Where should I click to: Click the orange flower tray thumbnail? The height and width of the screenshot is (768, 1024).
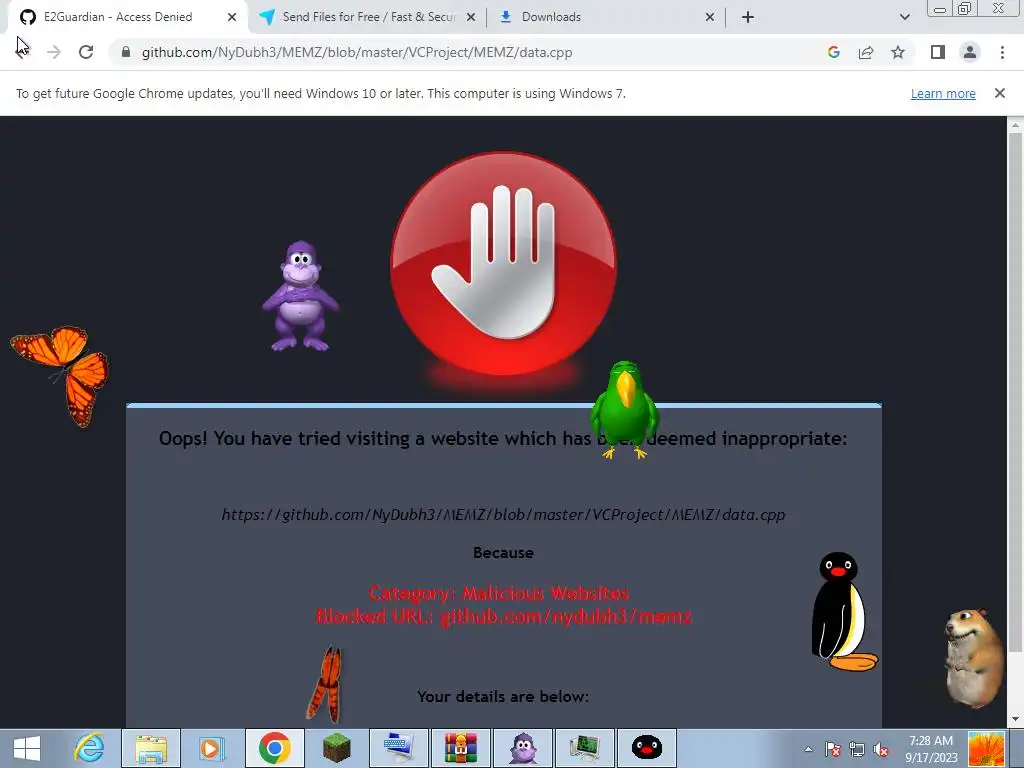(986, 749)
